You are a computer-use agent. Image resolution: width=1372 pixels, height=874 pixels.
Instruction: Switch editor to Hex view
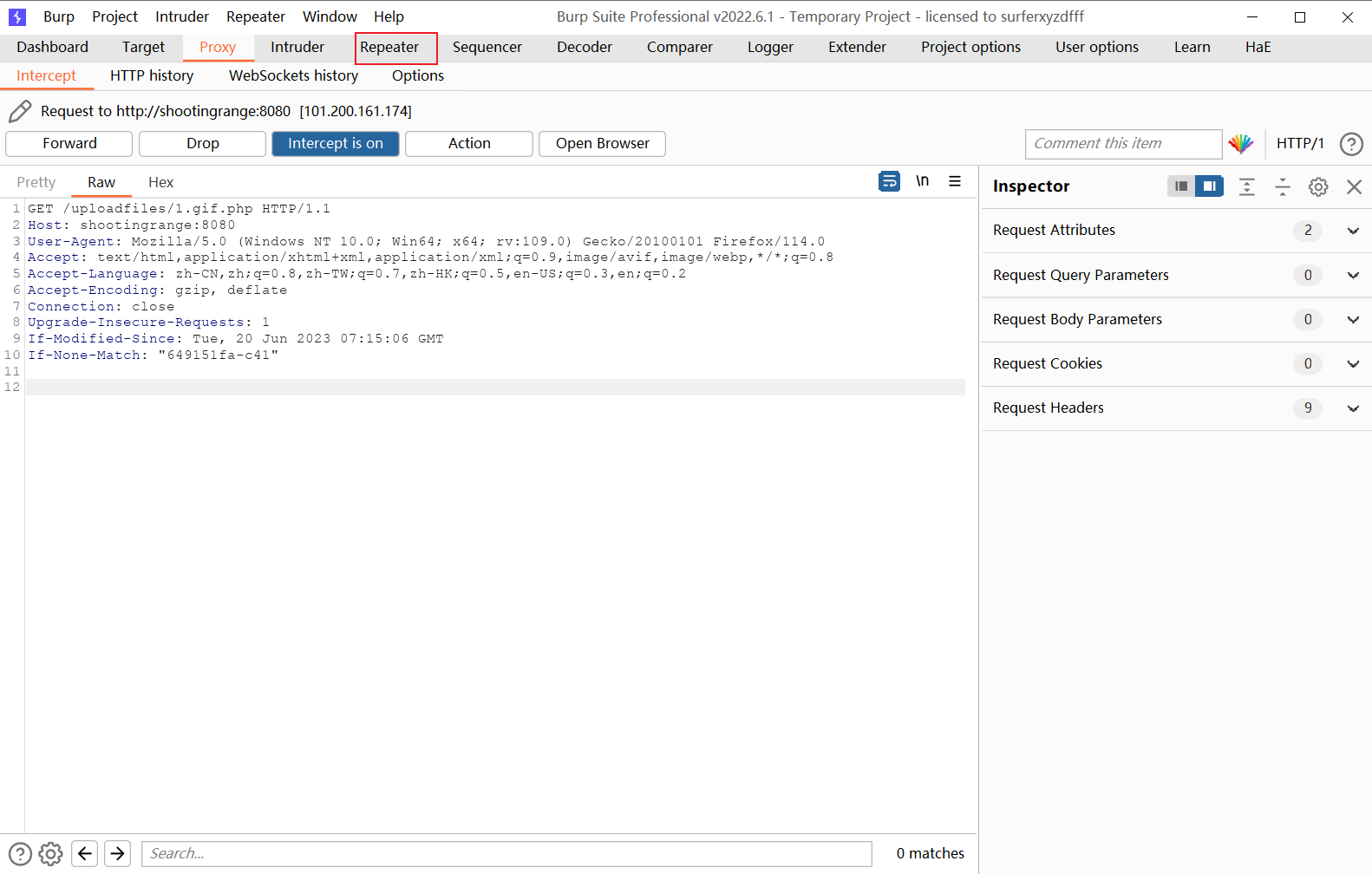point(161,183)
